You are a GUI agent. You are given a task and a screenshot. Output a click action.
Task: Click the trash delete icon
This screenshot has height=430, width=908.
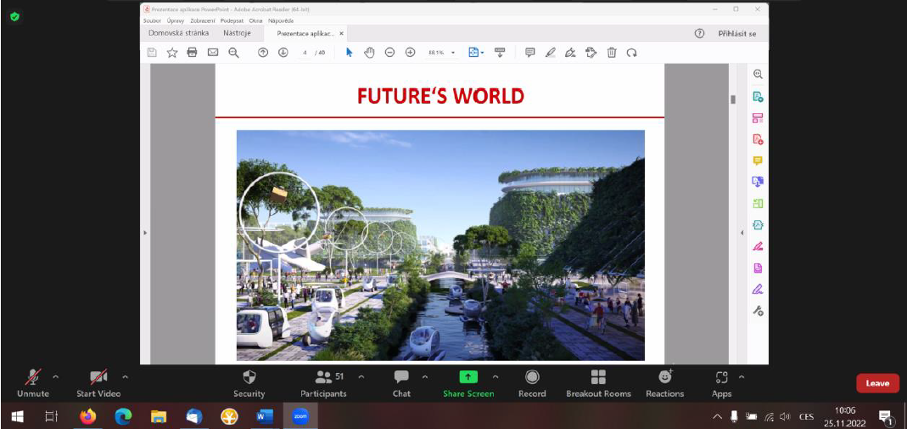point(612,53)
